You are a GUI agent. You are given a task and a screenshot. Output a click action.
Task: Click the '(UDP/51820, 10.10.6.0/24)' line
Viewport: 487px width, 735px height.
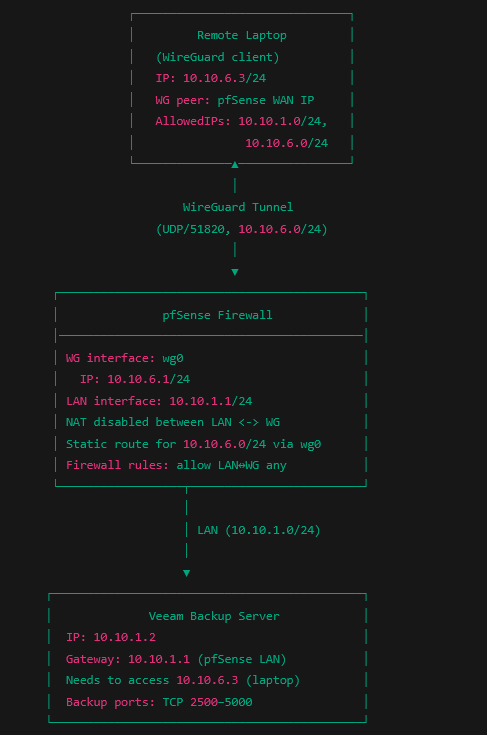[241, 229]
